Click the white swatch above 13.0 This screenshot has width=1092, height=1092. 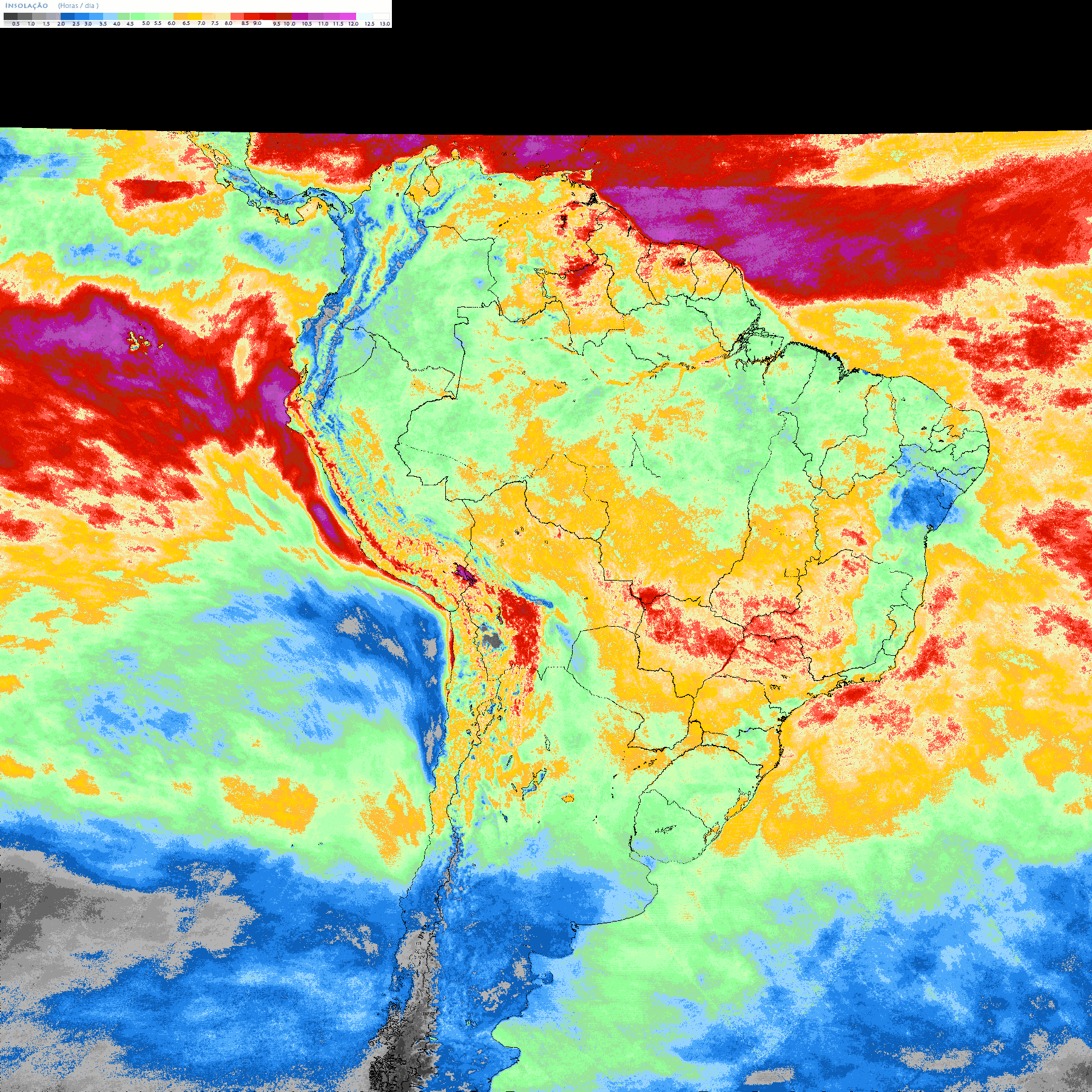click(x=381, y=16)
